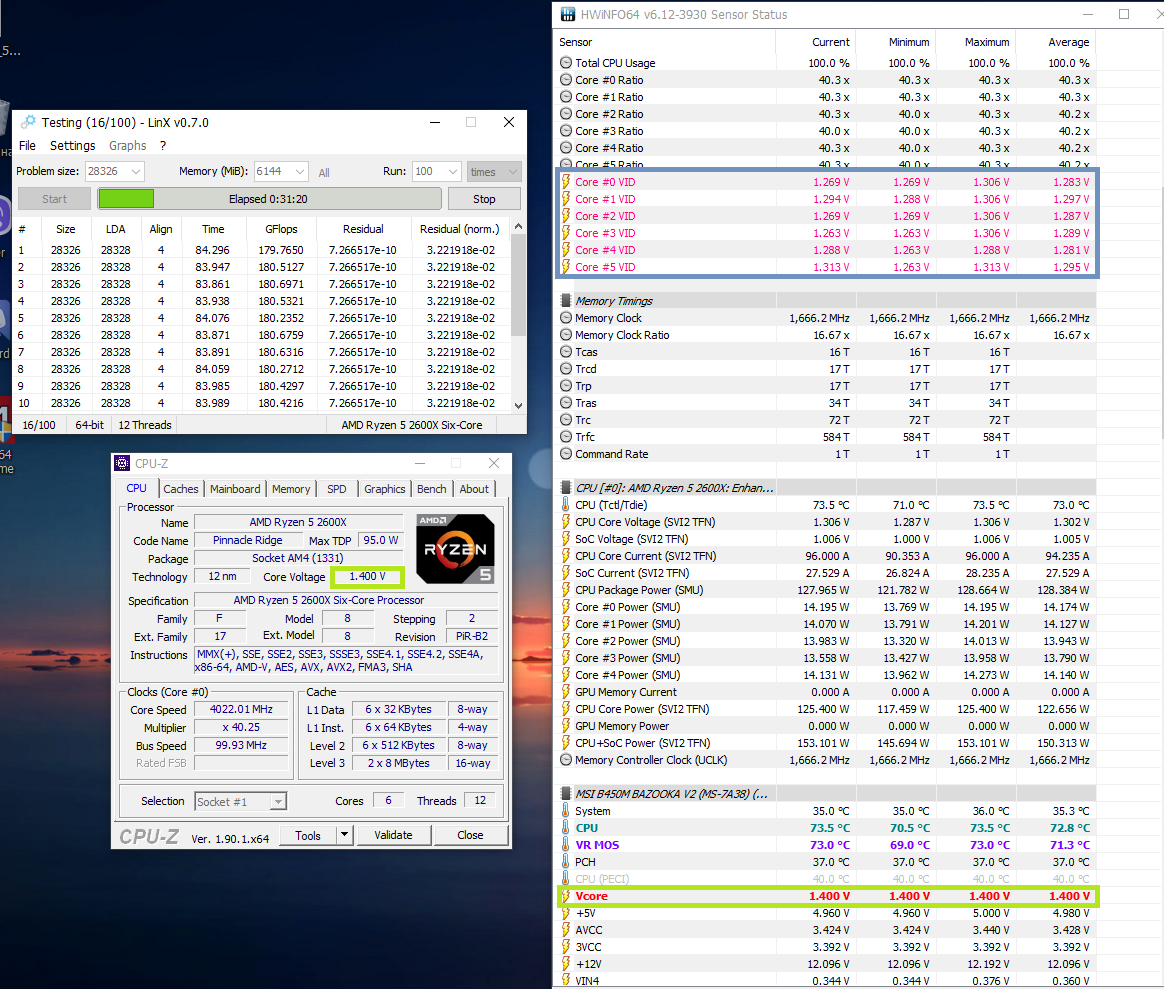This screenshot has width=1164, height=989.
Task: Click the Tcas timing icon
Action: 566,352
